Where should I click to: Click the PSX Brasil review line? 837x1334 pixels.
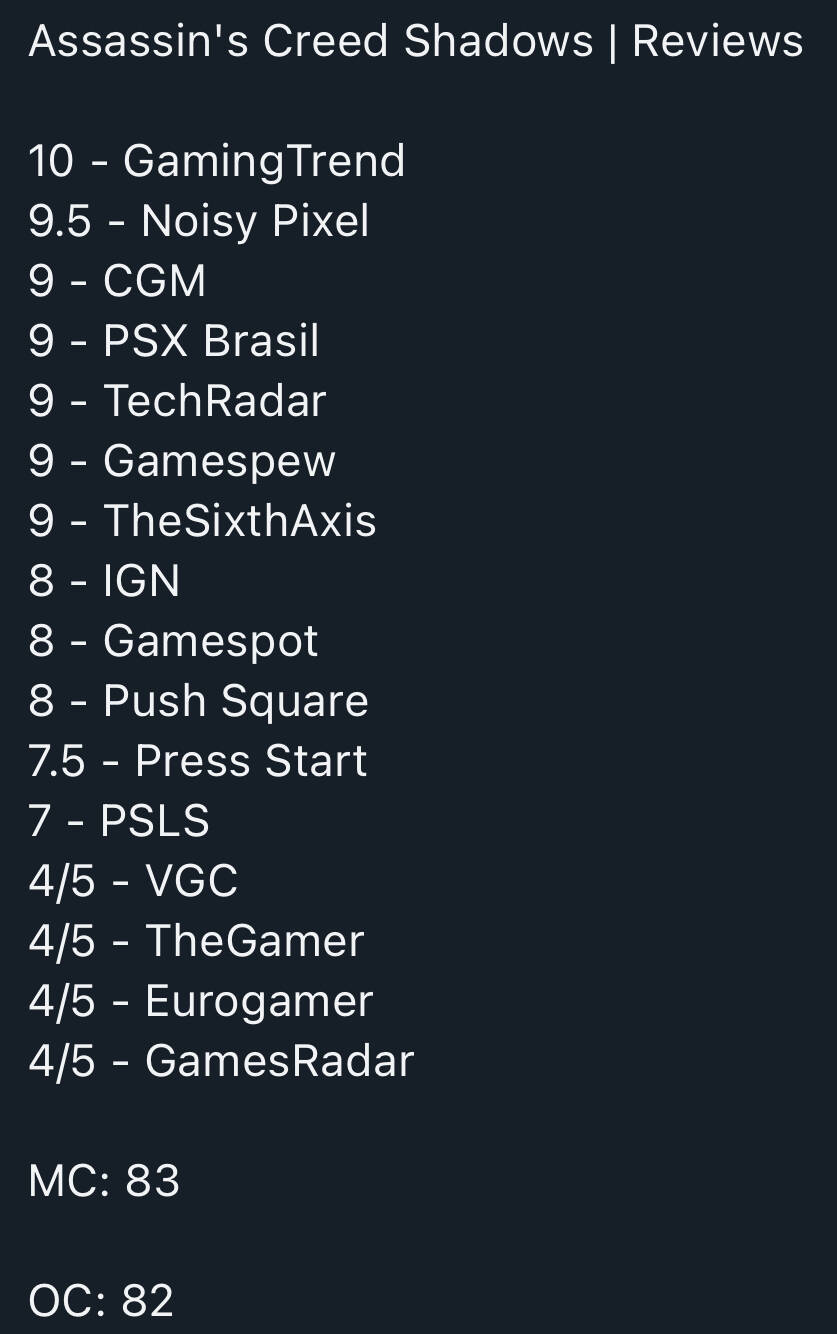point(174,341)
